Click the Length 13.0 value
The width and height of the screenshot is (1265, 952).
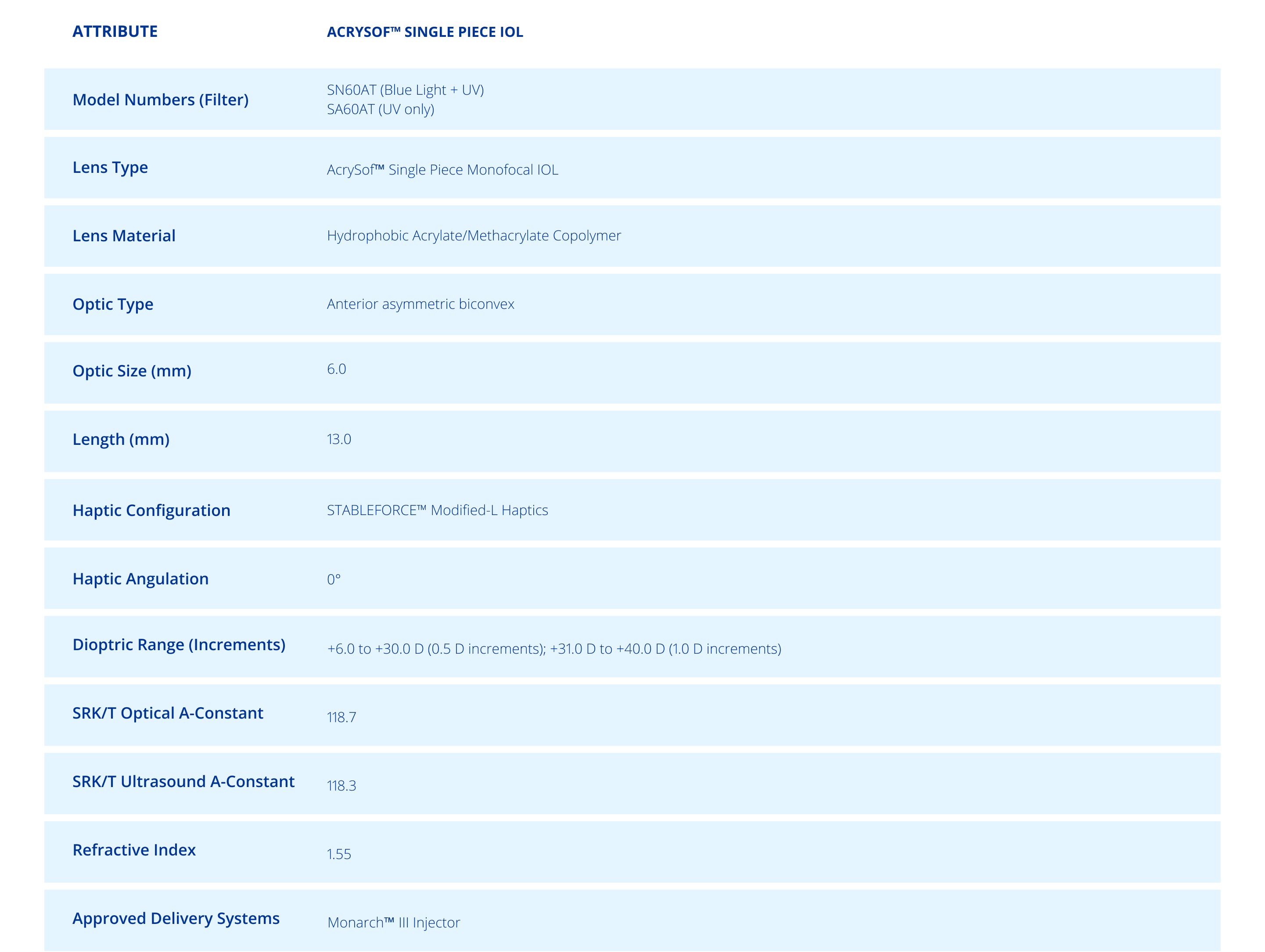(x=338, y=439)
